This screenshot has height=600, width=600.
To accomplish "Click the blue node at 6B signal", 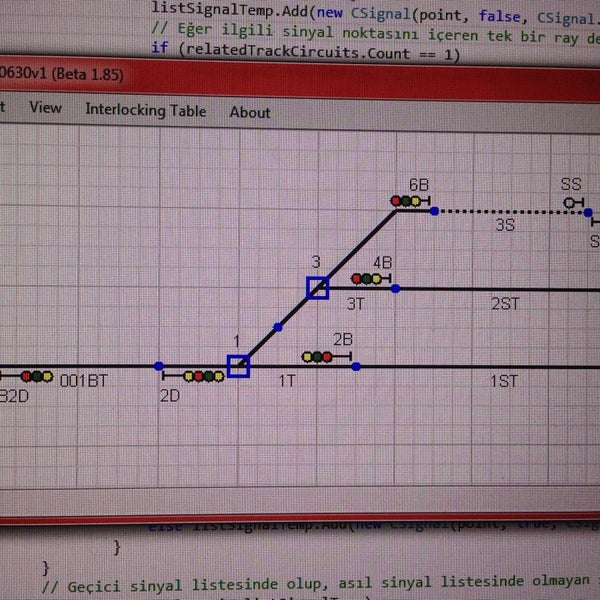I will (x=434, y=211).
